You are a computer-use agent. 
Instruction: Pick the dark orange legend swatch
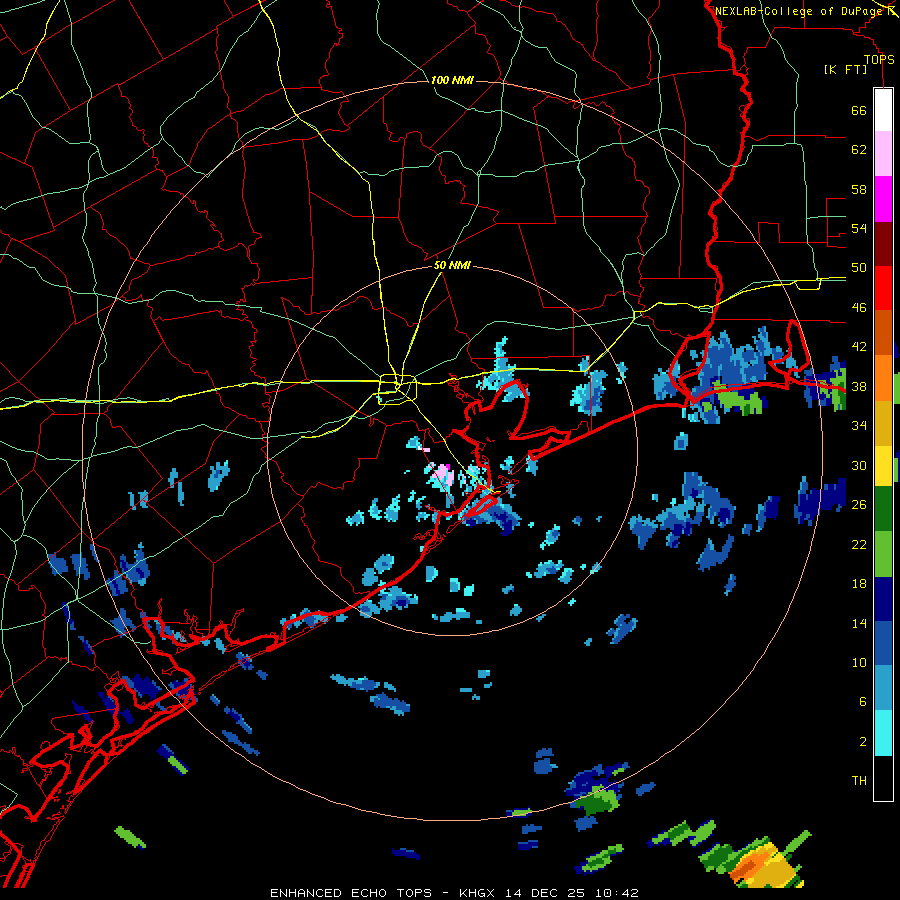click(883, 333)
